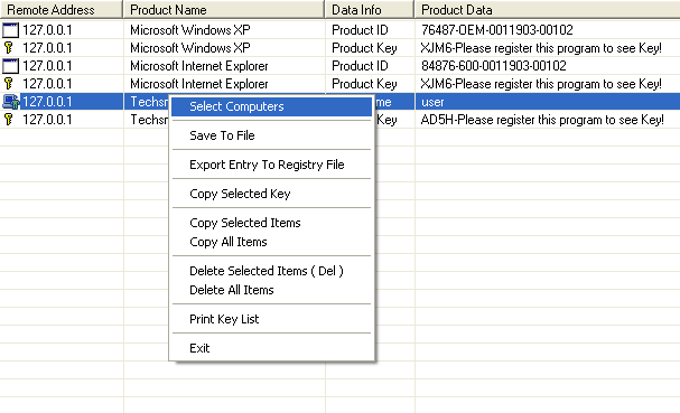Click Microsoft Windows XP in the Product Key row
The height and width of the screenshot is (413, 680).
(190, 48)
